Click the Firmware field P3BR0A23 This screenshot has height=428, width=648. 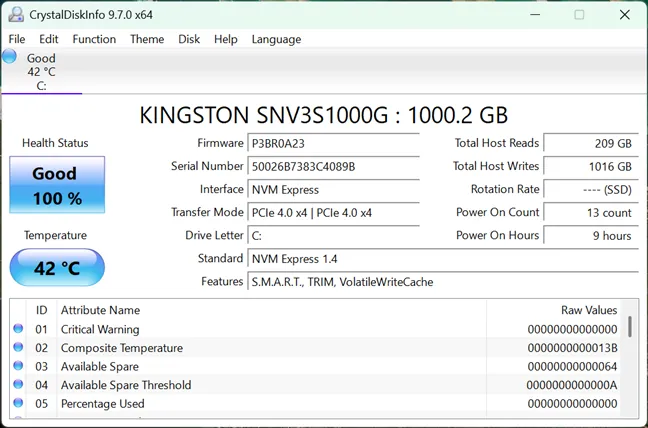tap(333, 143)
